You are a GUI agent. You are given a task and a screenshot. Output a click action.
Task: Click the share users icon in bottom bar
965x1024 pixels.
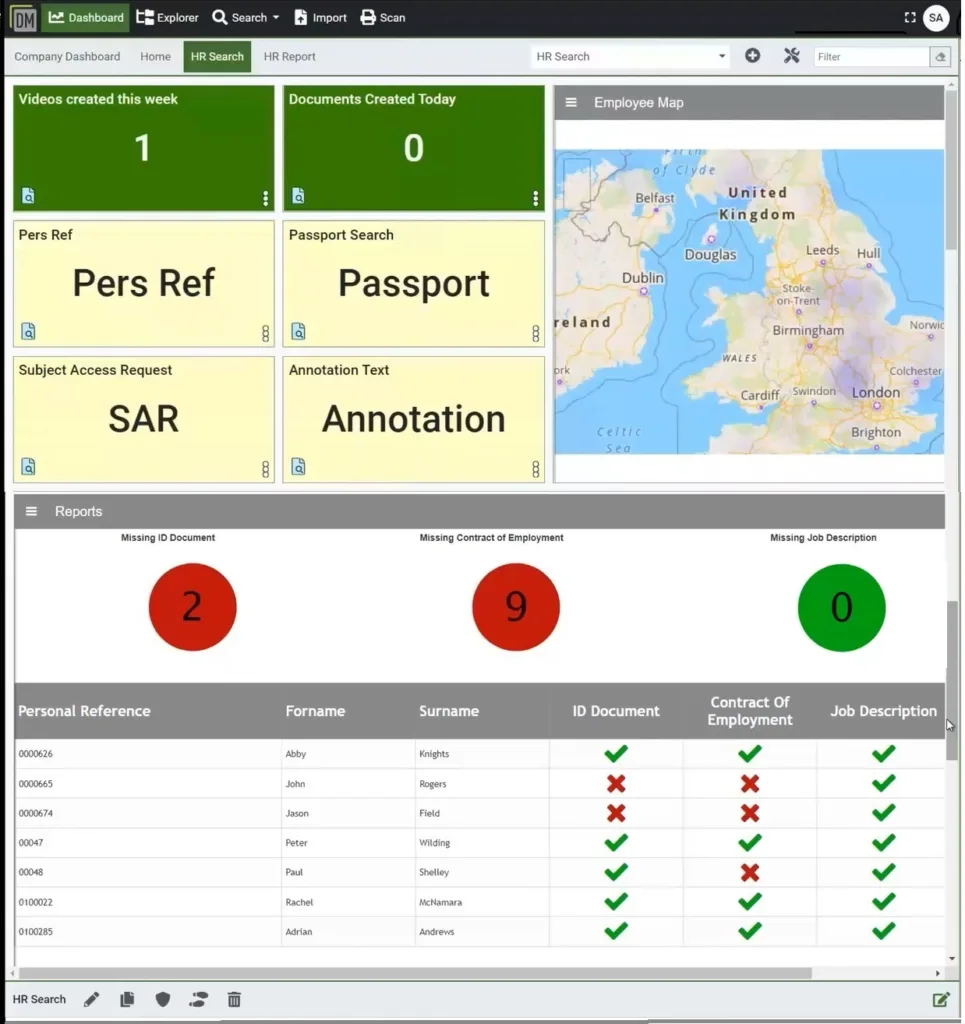198,999
